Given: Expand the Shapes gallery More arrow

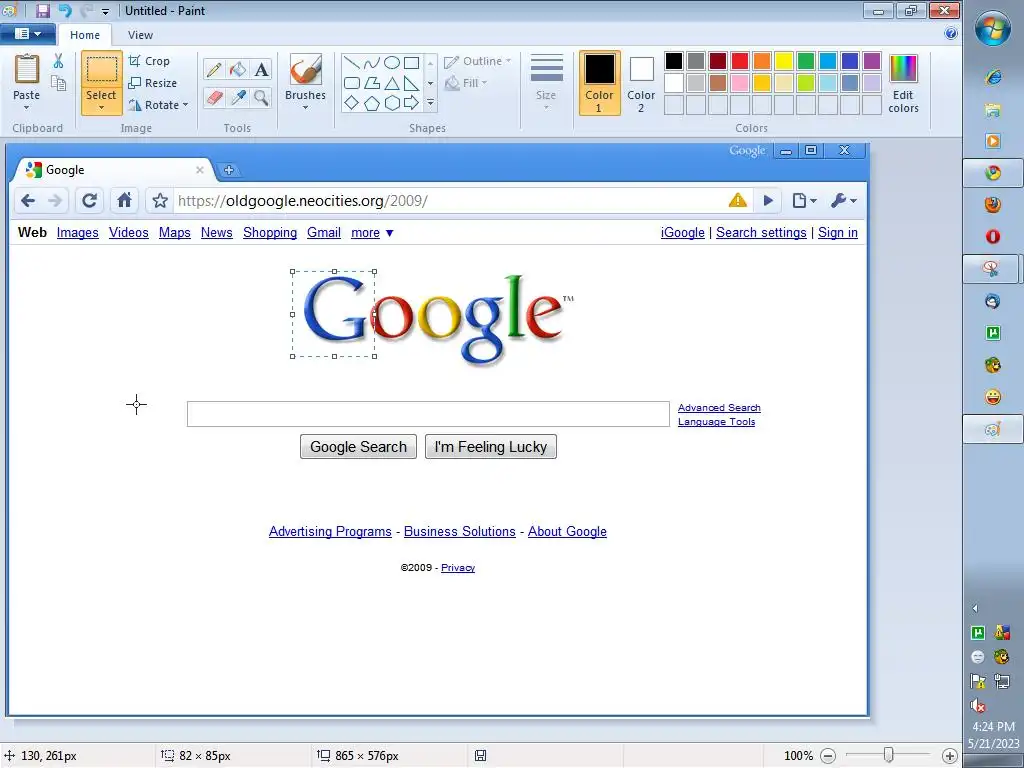Looking at the screenshot, I should (430, 103).
